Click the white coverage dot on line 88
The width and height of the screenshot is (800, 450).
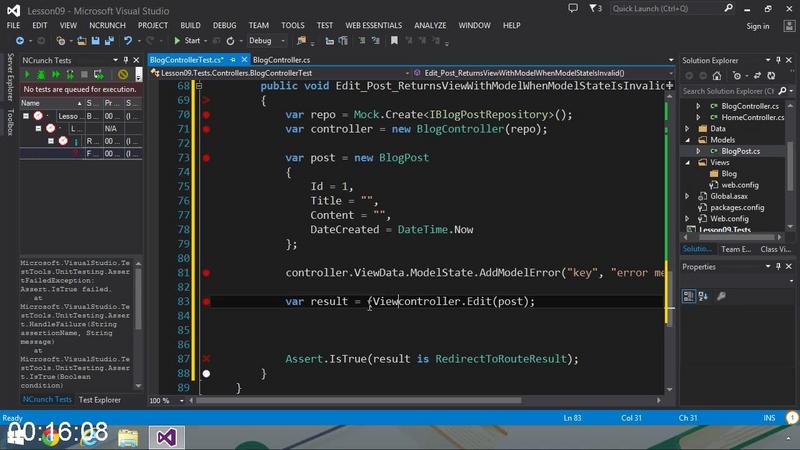[x=206, y=373]
